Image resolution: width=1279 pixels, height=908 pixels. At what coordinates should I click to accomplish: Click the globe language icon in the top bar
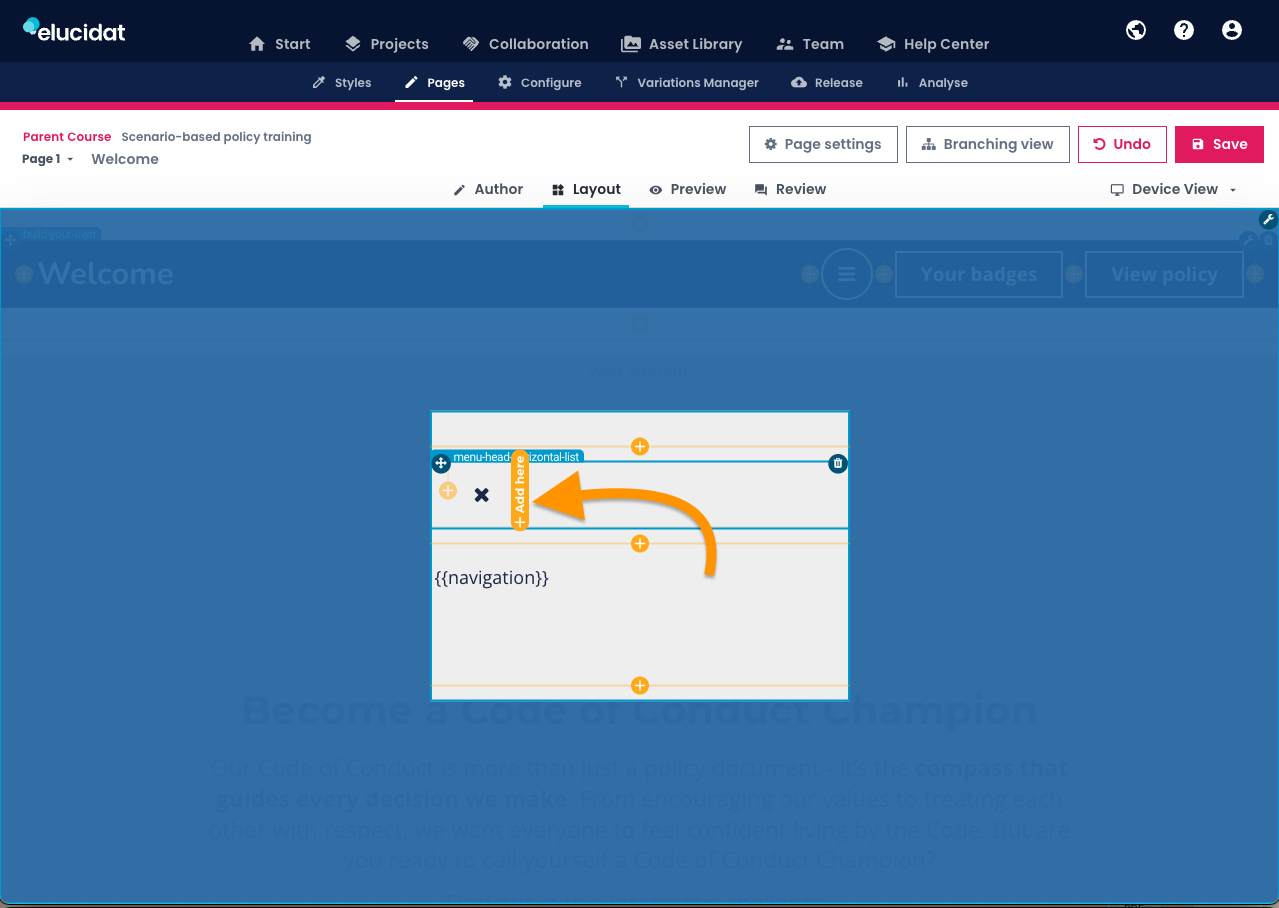1135,30
